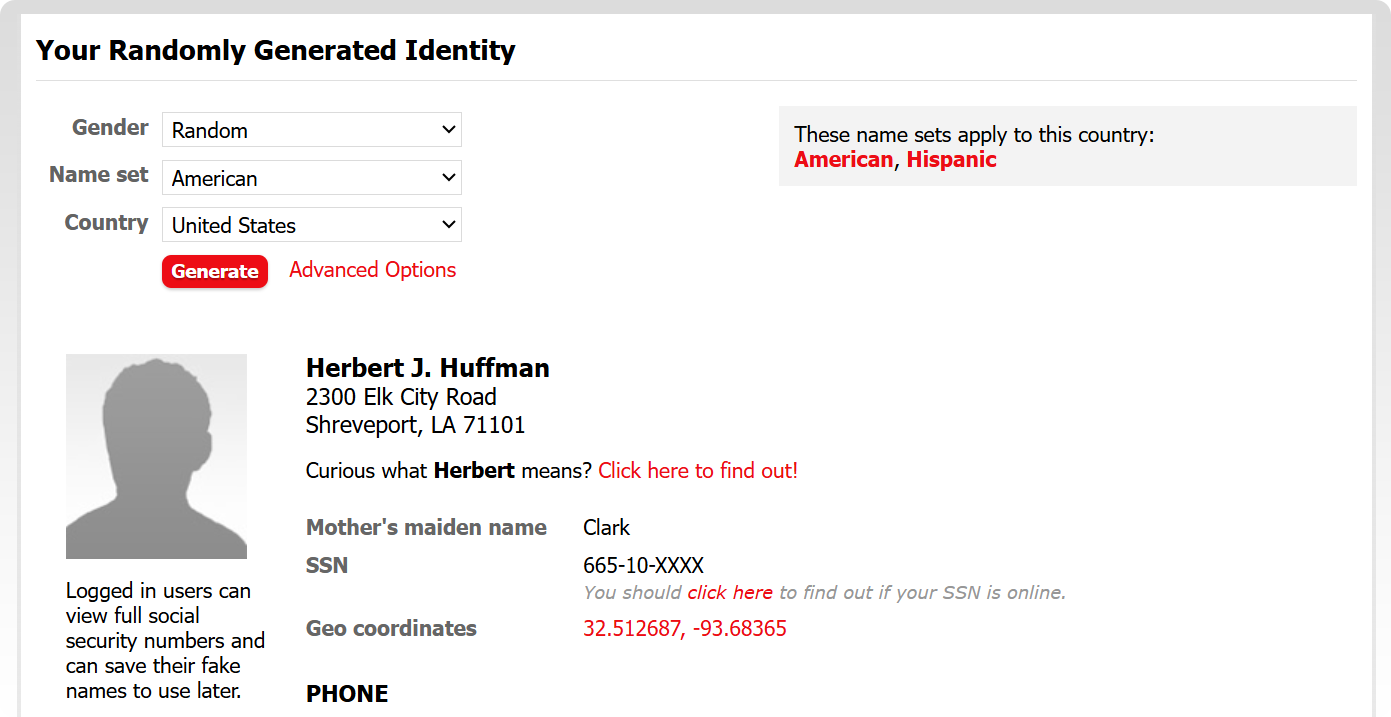Screen dimensions: 1391x717
Task: Expand the Name set dropdown
Action: point(311,178)
